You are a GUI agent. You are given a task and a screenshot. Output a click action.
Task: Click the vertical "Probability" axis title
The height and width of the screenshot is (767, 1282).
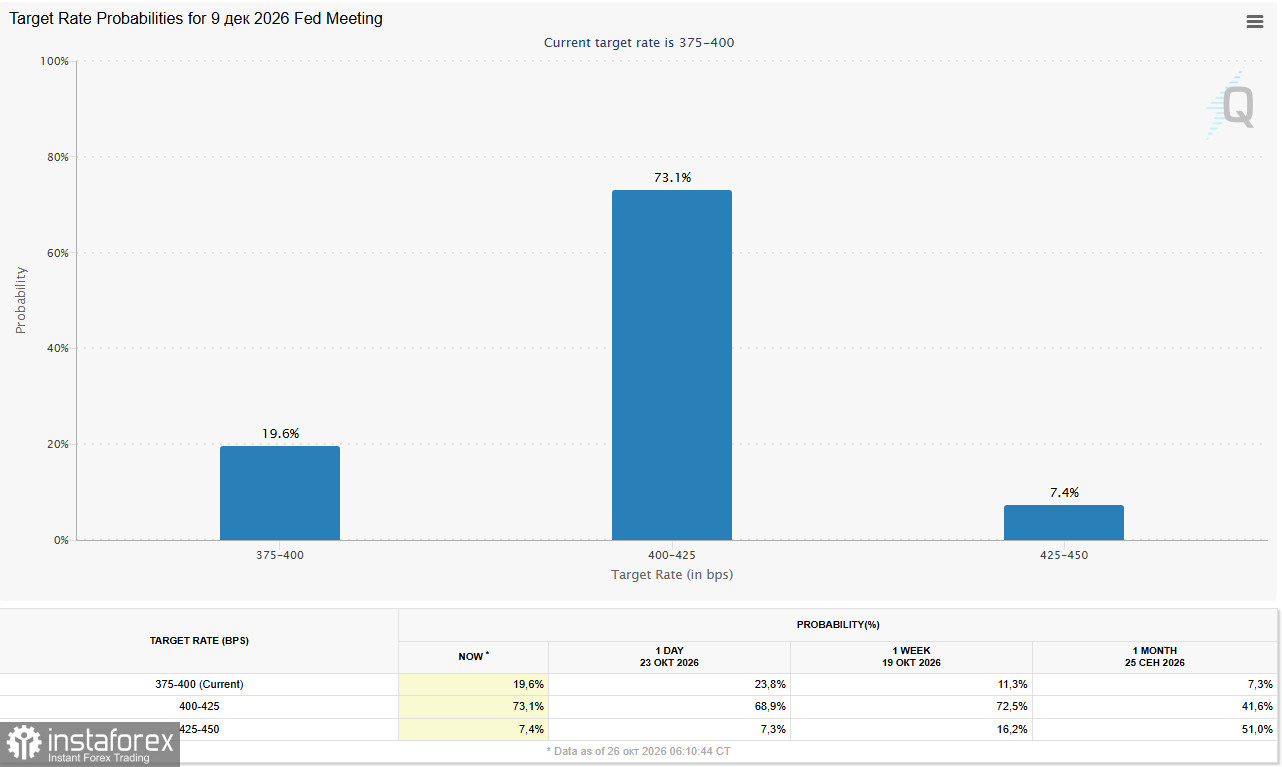pyautogui.click(x=21, y=300)
